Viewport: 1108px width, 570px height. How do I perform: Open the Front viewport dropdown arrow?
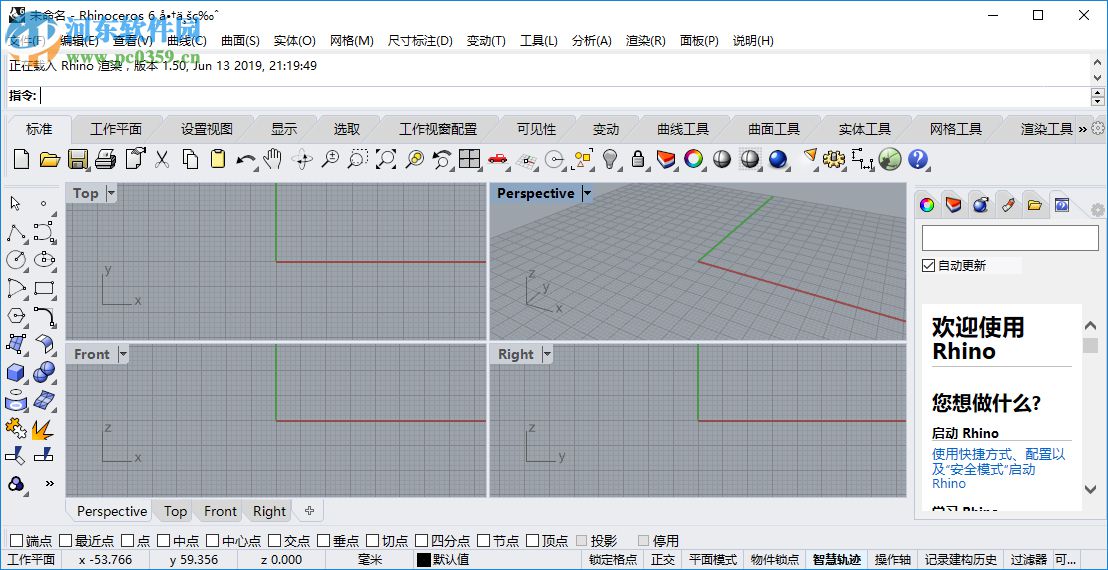click(122, 354)
